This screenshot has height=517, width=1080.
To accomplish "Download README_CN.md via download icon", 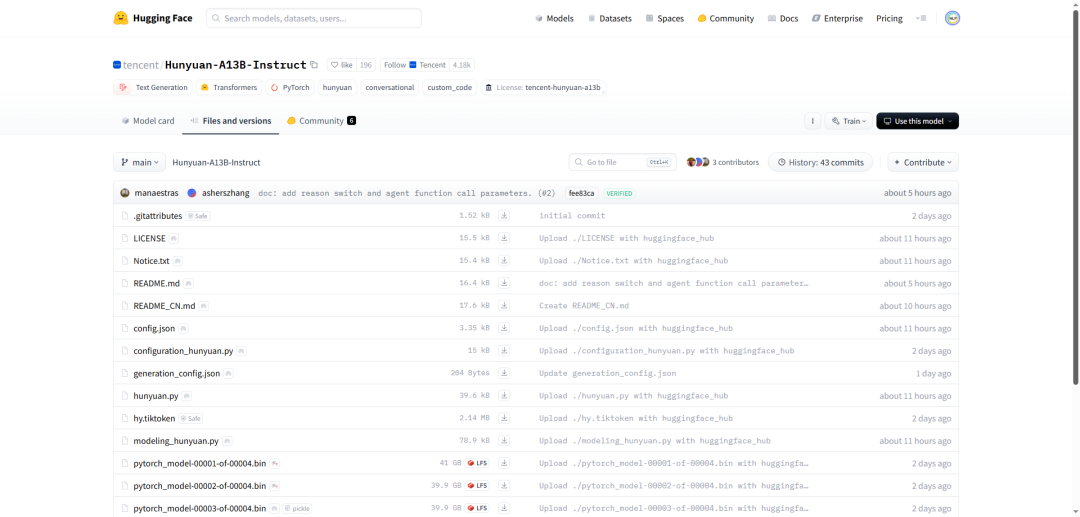I will 504,306.
